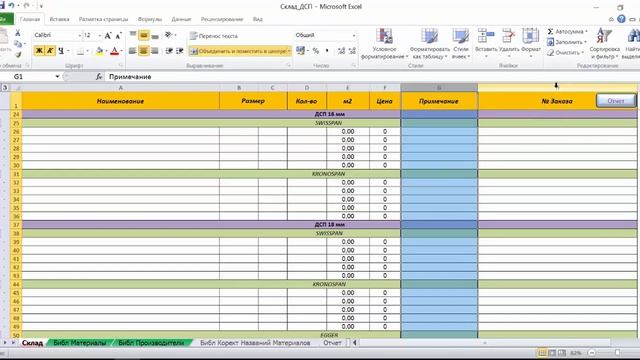Open the Формулы ribbon tab
This screenshot has width=640, height=360.
[149, 19]
